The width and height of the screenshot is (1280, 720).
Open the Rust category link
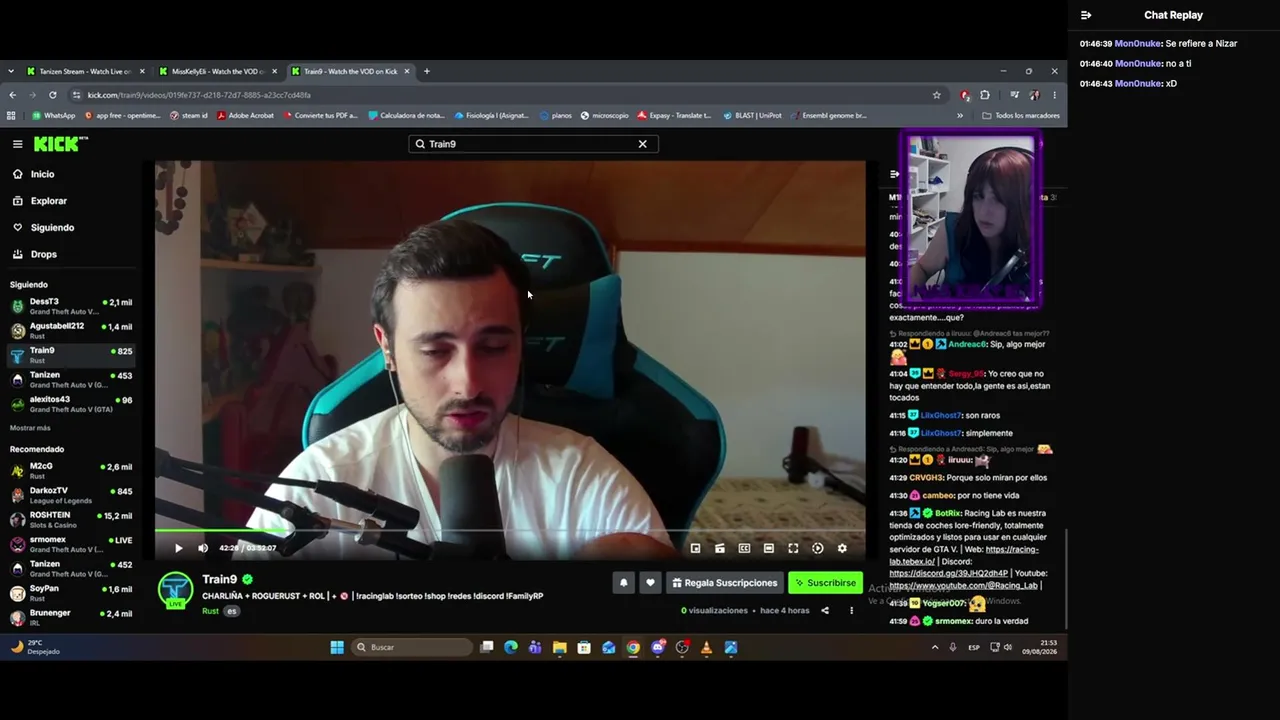pos(210,611)
